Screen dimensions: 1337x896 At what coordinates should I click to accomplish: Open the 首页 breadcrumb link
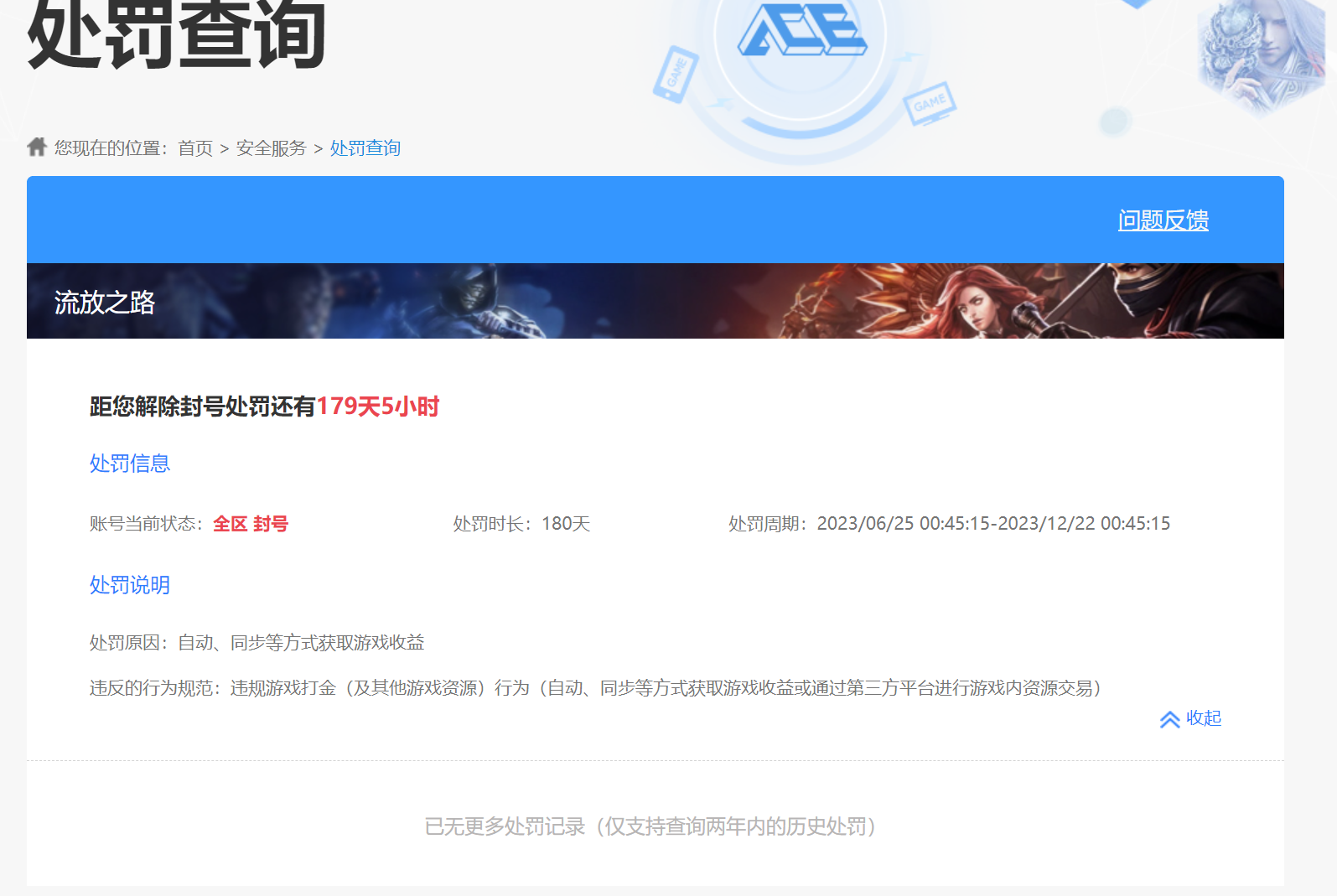(195, 148)
